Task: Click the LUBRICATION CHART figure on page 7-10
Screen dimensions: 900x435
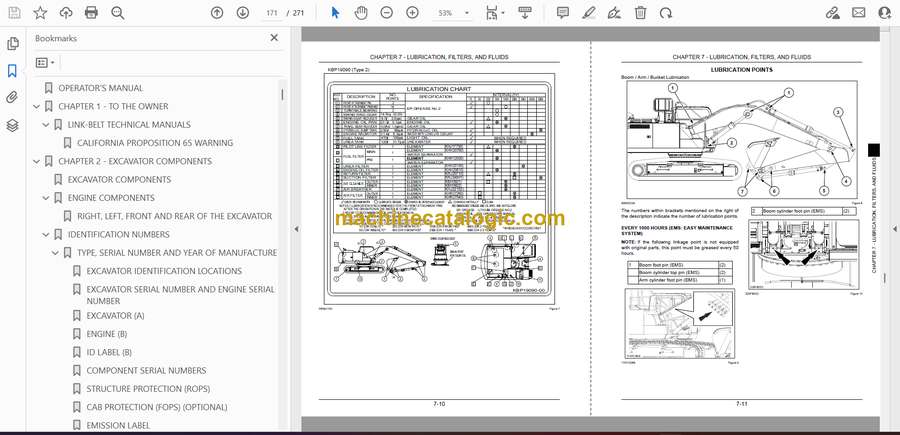Action: point(439,189)
